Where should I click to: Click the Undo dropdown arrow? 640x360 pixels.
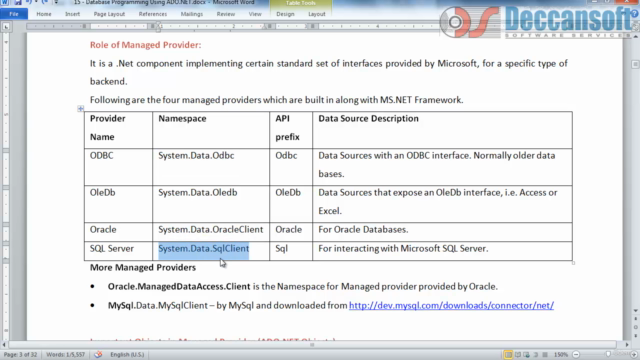point(36,2)
